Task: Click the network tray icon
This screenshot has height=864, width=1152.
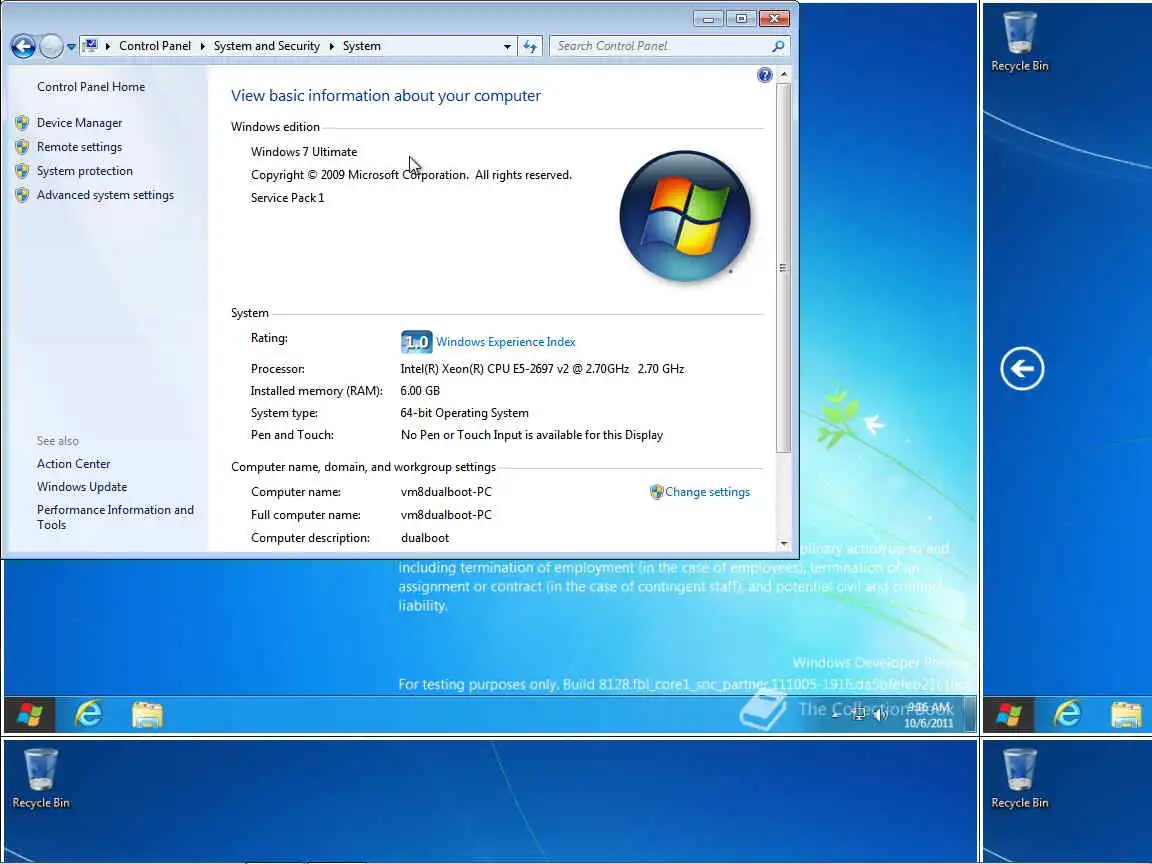Action: tap(858, 714)
